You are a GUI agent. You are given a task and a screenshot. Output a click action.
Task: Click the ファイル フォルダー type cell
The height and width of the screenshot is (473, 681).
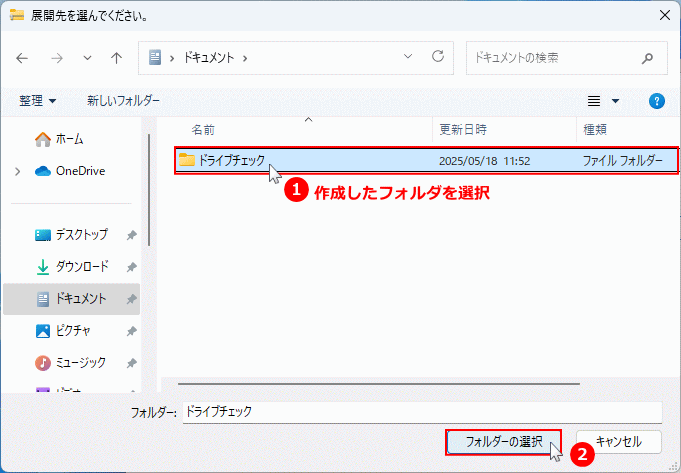622,161
